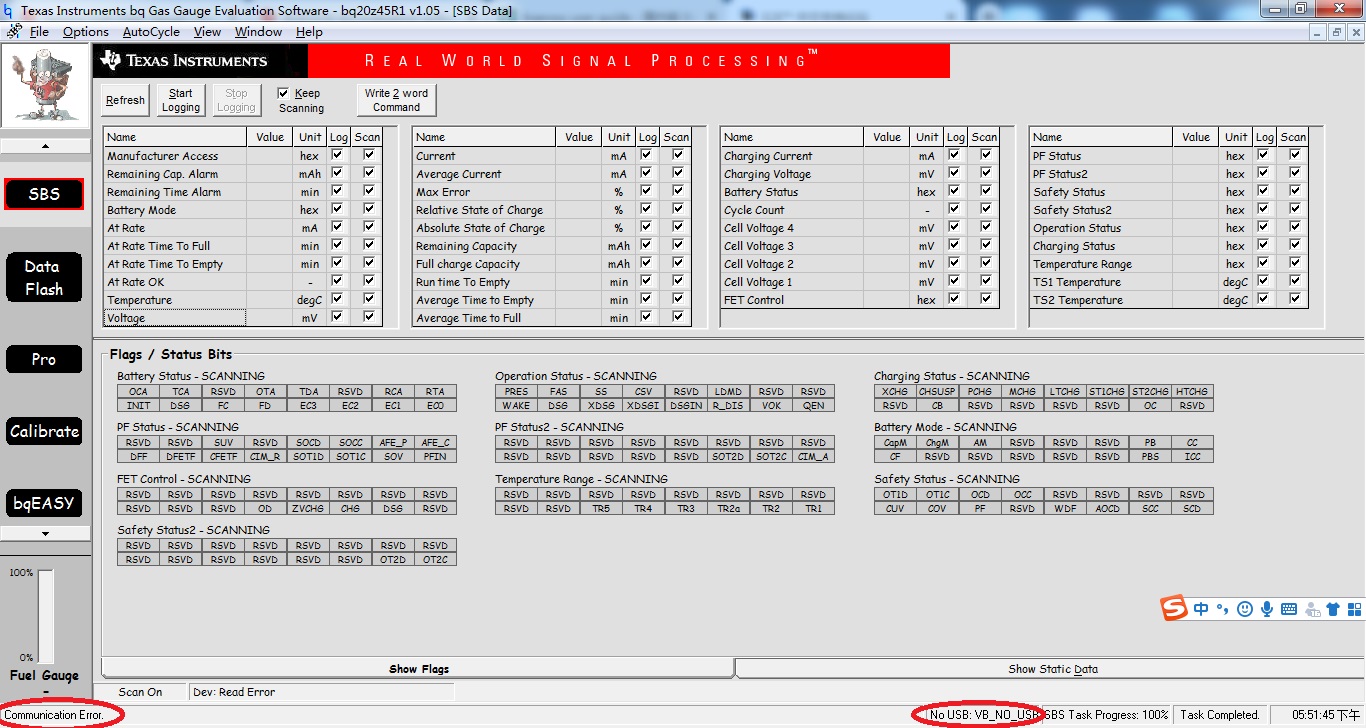This screenshot has height=728, width=1366.
Task: Open the Help menu
Action: coord(309,32)
